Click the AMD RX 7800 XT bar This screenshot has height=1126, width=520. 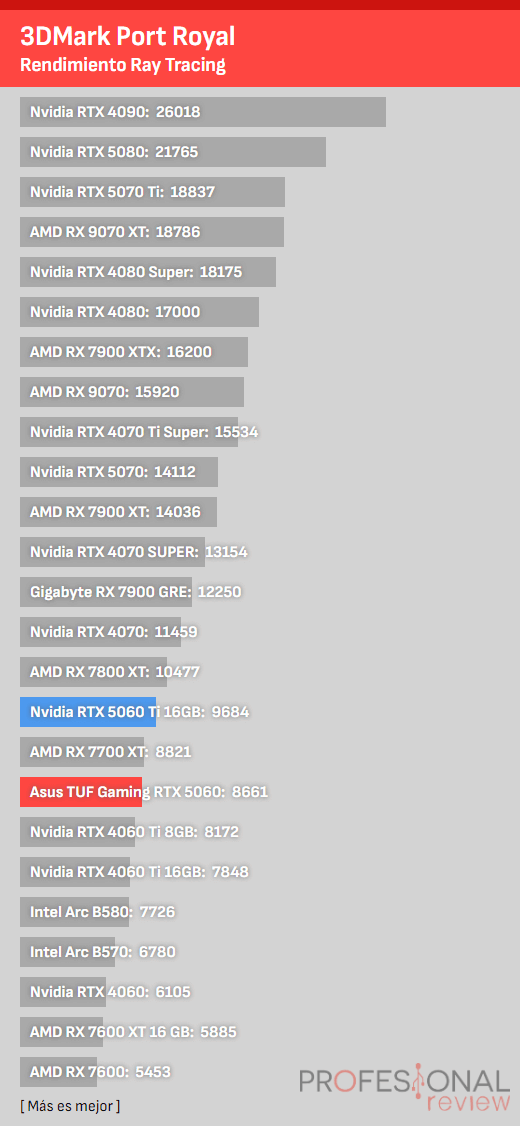pos(93,672)
